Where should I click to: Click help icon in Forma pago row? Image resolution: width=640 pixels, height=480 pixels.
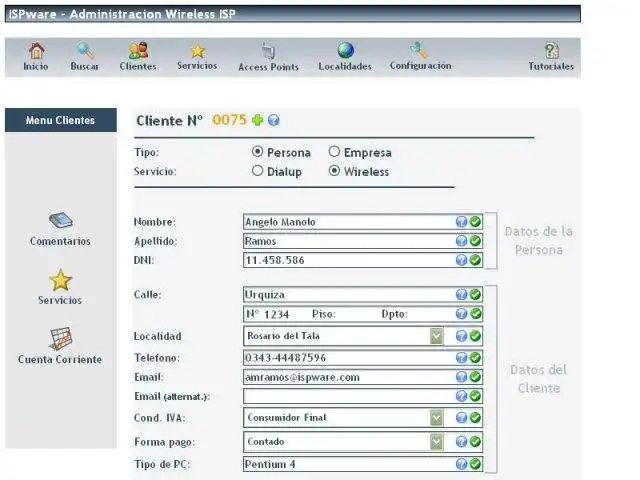click(x=461, y=442)
